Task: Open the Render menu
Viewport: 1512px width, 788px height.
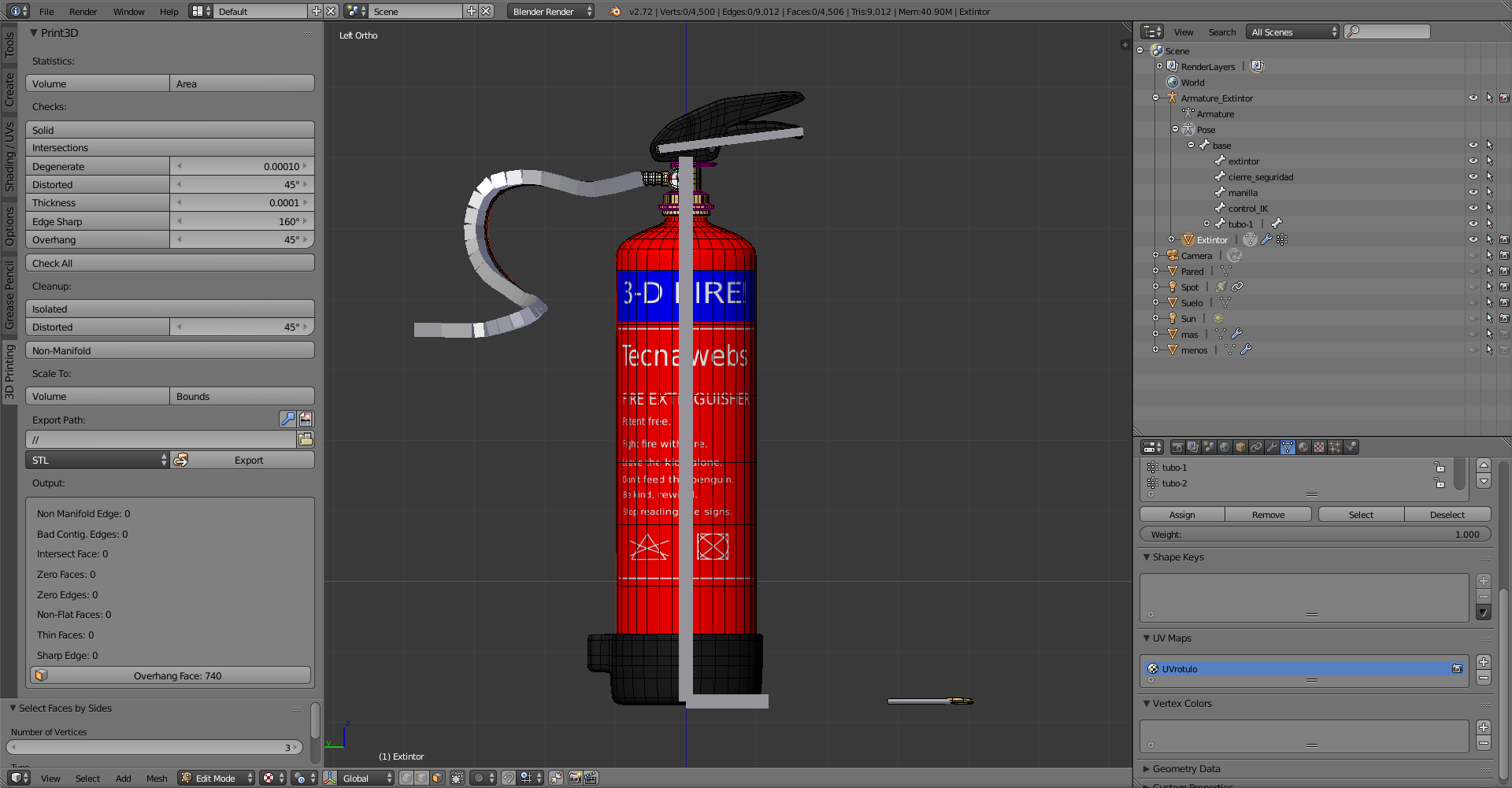Action: click(83, 12)
